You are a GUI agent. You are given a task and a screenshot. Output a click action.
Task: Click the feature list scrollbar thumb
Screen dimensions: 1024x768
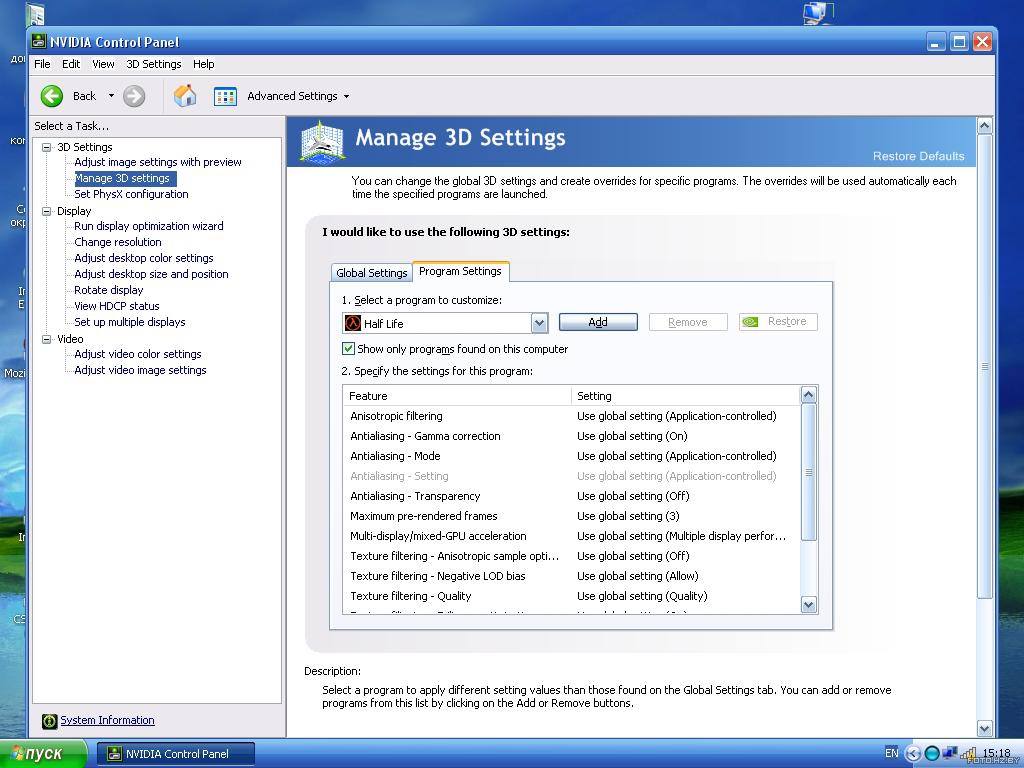click(x=808, y=472)
